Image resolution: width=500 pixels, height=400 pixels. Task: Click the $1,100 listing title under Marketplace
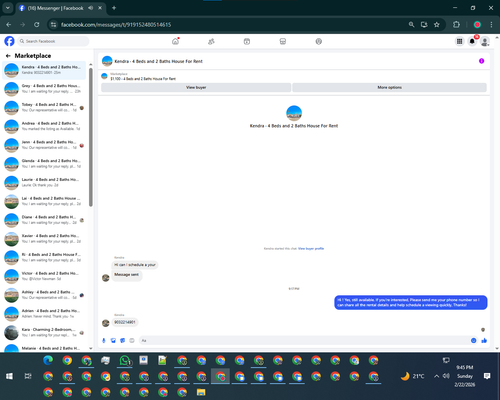click(143, 79)
